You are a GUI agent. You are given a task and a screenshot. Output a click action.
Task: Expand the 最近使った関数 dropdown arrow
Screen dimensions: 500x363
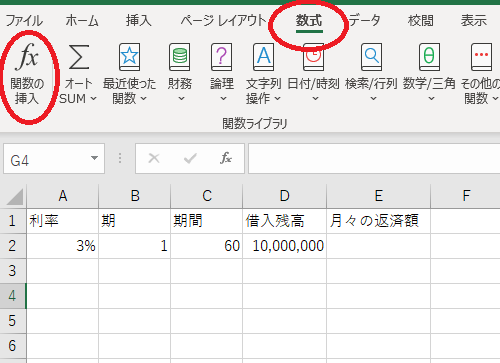coord(143,99)
